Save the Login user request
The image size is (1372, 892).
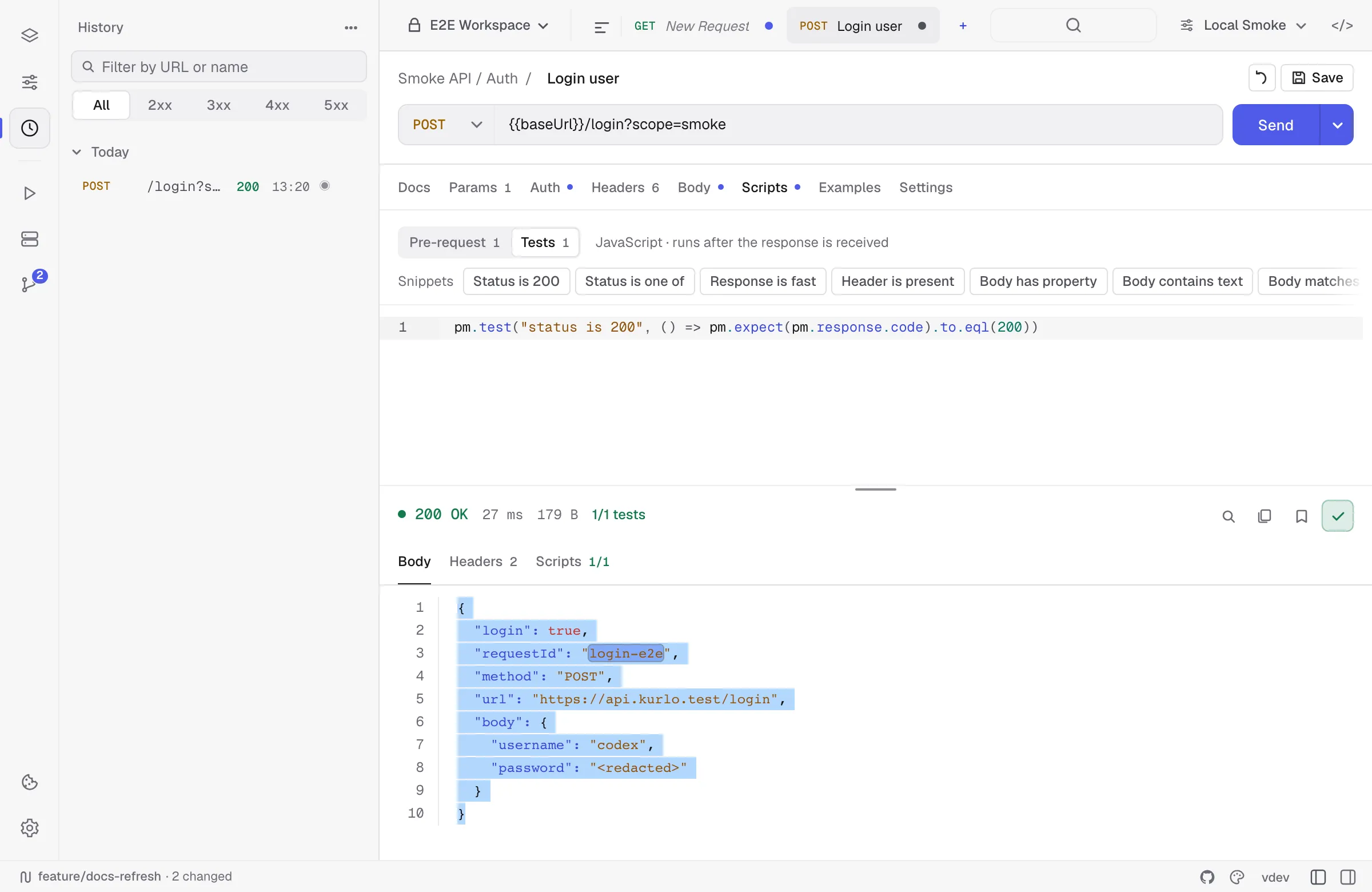1317,77
